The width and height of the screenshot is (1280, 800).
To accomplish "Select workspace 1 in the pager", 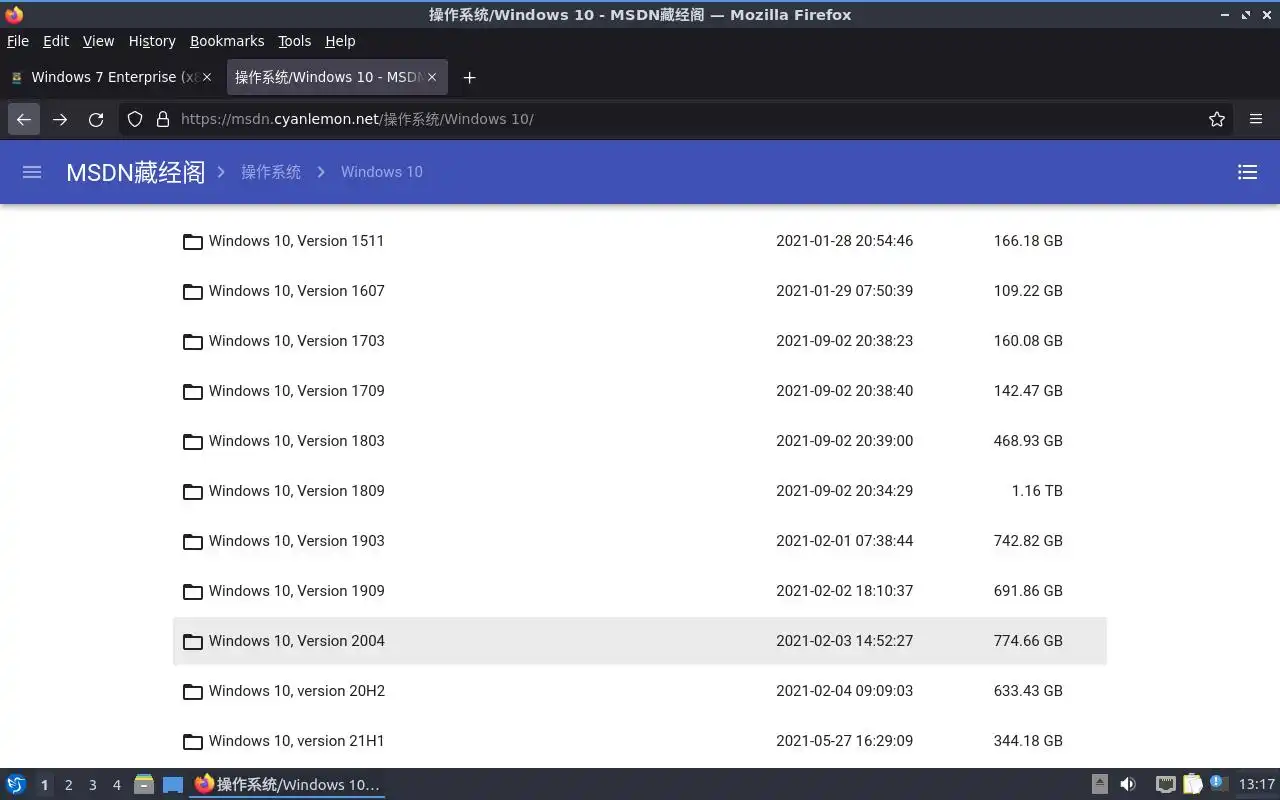I will [44, 785].
